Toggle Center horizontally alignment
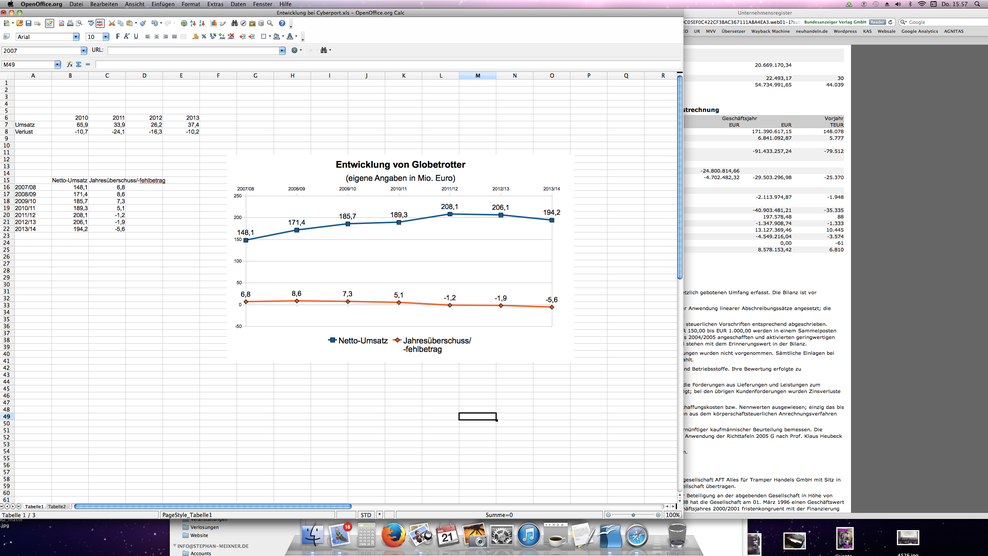This screenshot has height=556, width=988. tap(156, 37)
